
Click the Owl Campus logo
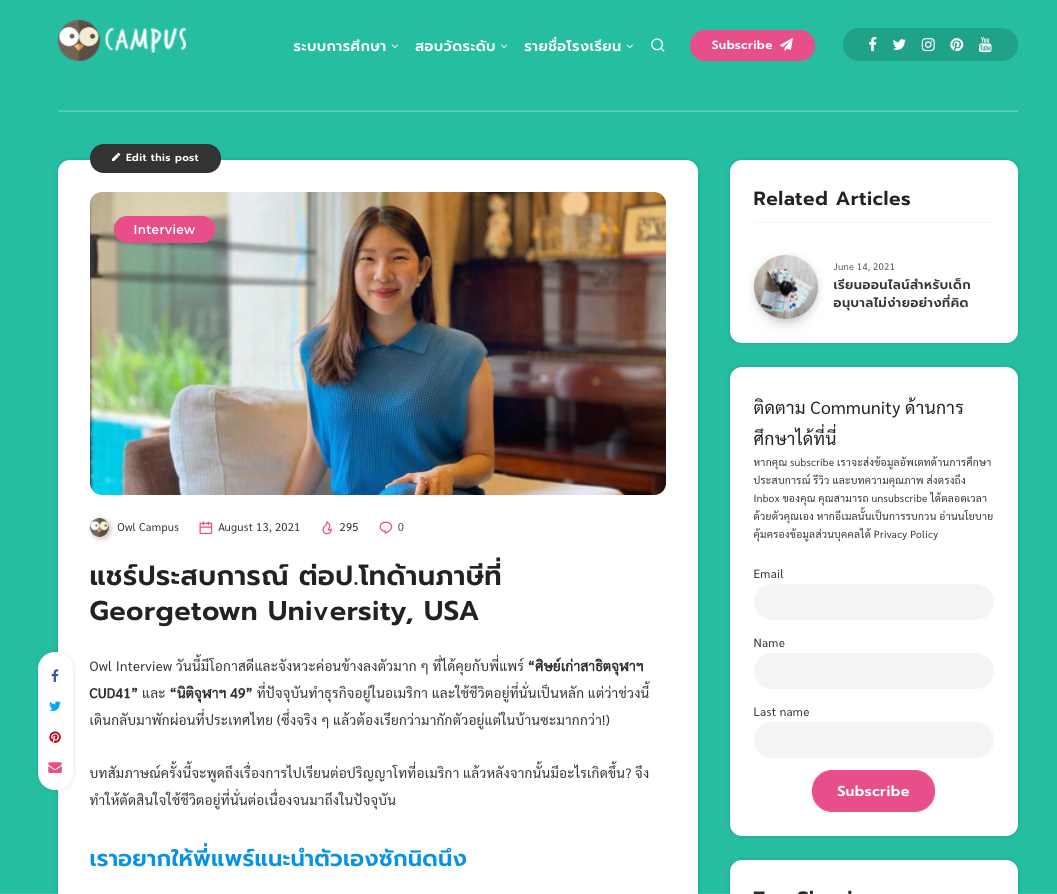pos(123,40)
